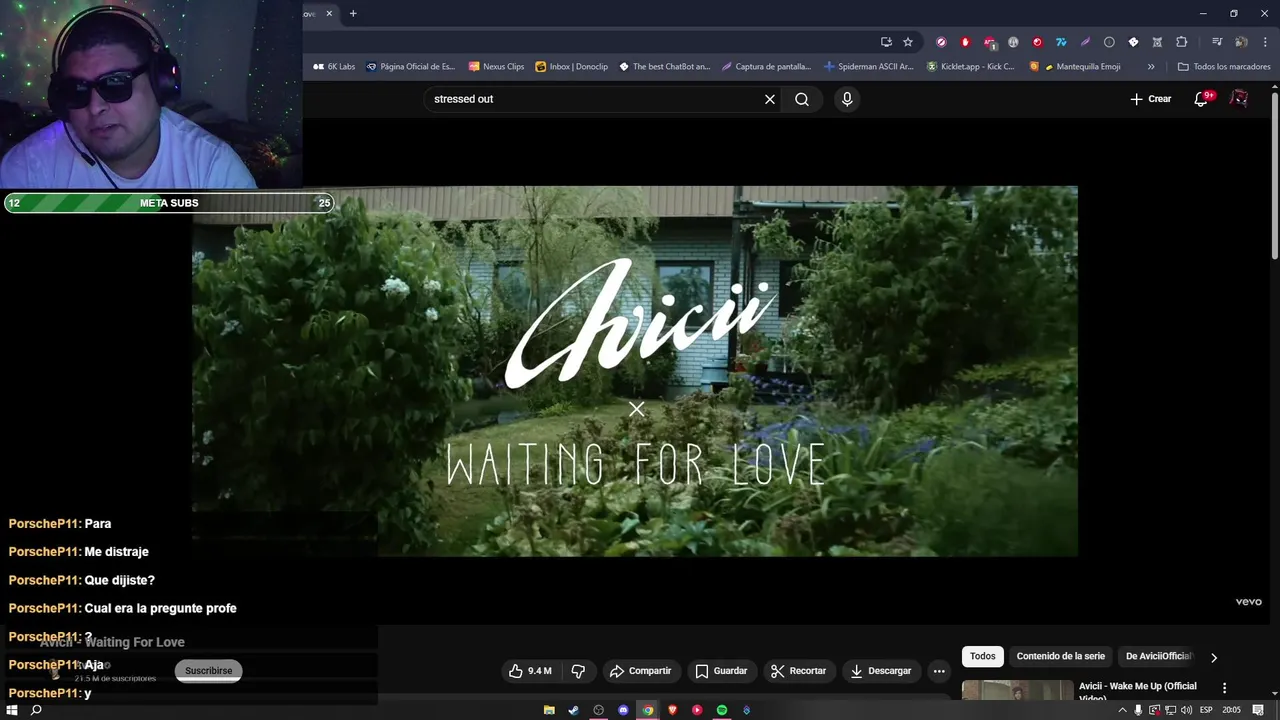The image size is (1280, 720).
Task: Click the Avicii video player
Action: tap(635, 371)
